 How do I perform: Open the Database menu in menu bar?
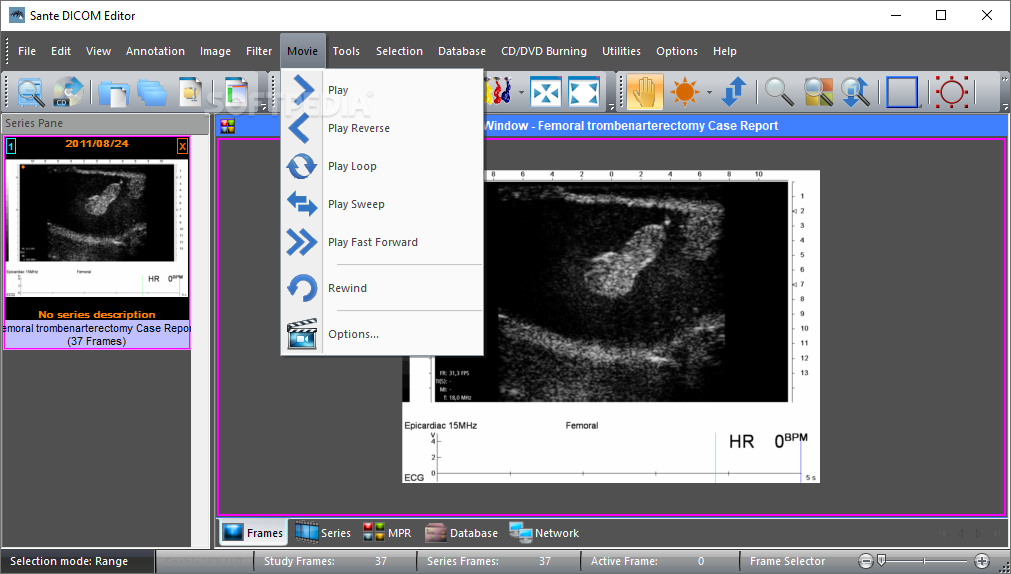click(x=462, y=51)
